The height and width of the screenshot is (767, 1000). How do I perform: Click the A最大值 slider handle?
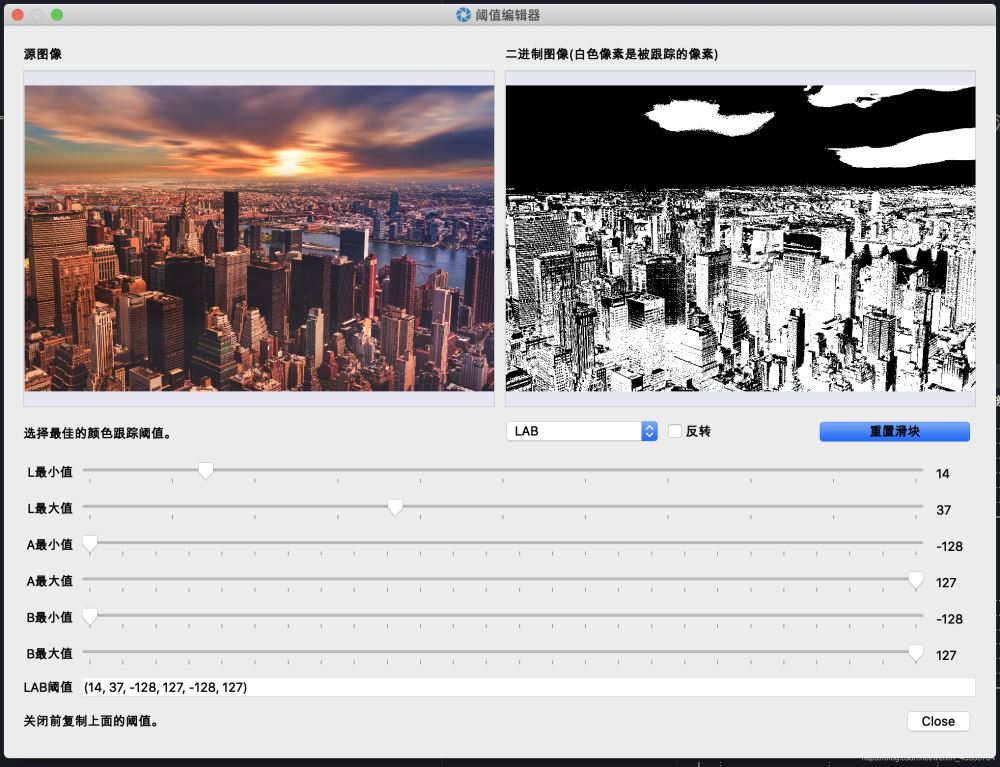pos(916,580)
